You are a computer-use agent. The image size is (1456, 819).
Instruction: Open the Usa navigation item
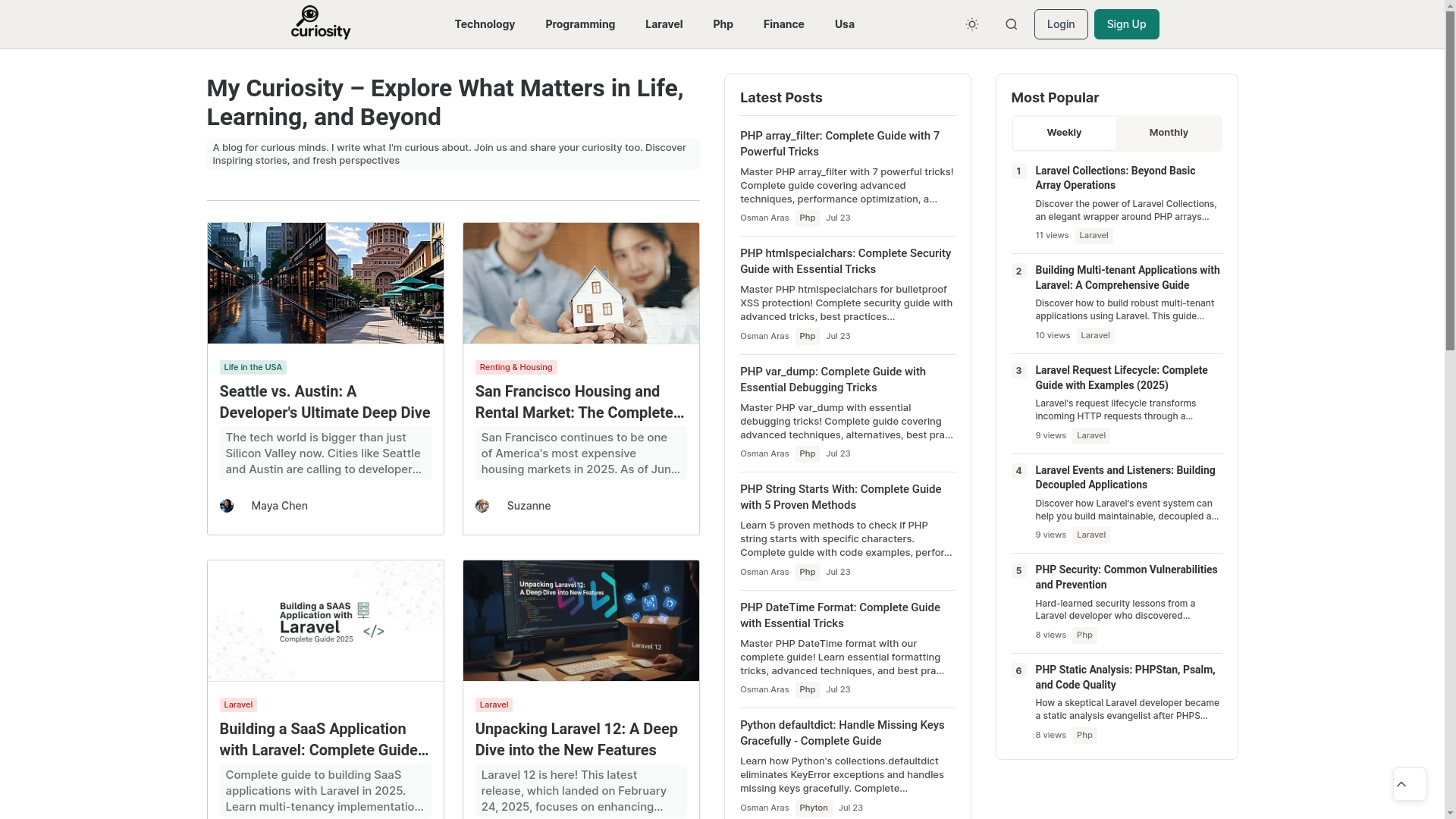click(844, 24)
